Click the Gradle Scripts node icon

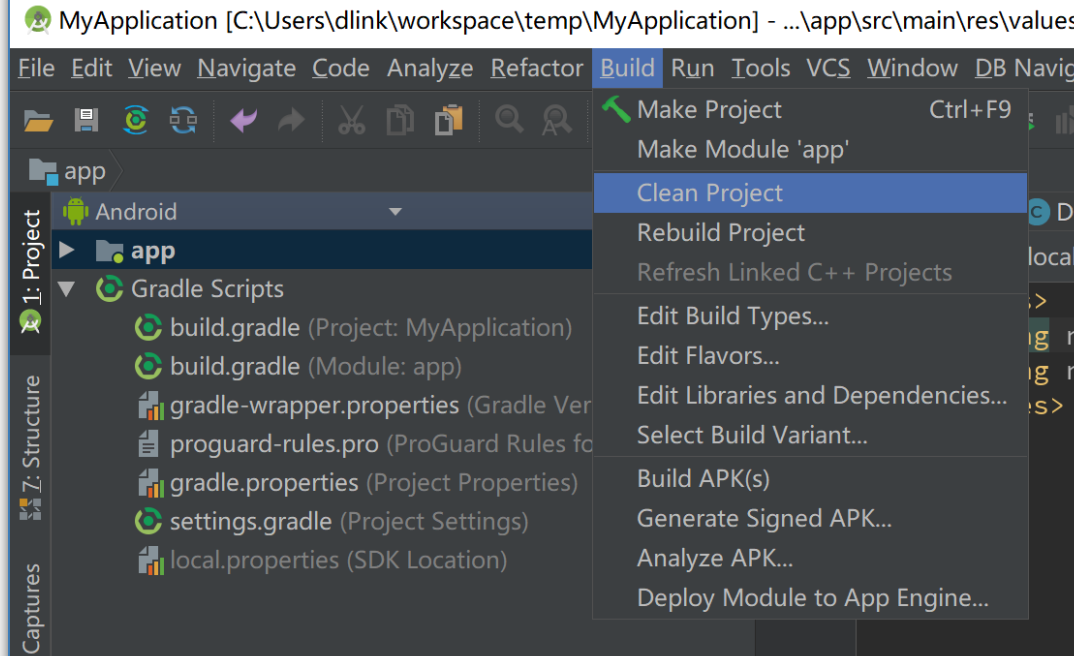[x=110, y=289]
